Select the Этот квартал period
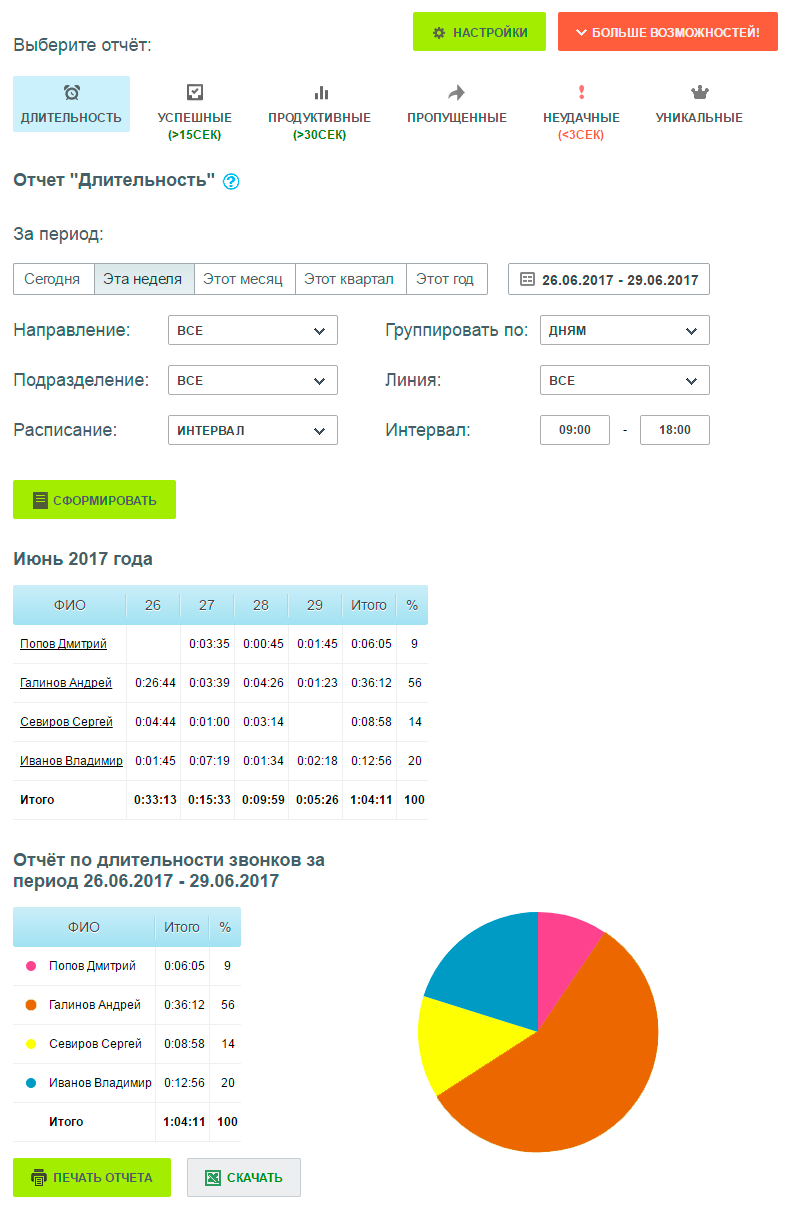The width and height of the screenshot is (789, 1220). [x=351, y=279]
